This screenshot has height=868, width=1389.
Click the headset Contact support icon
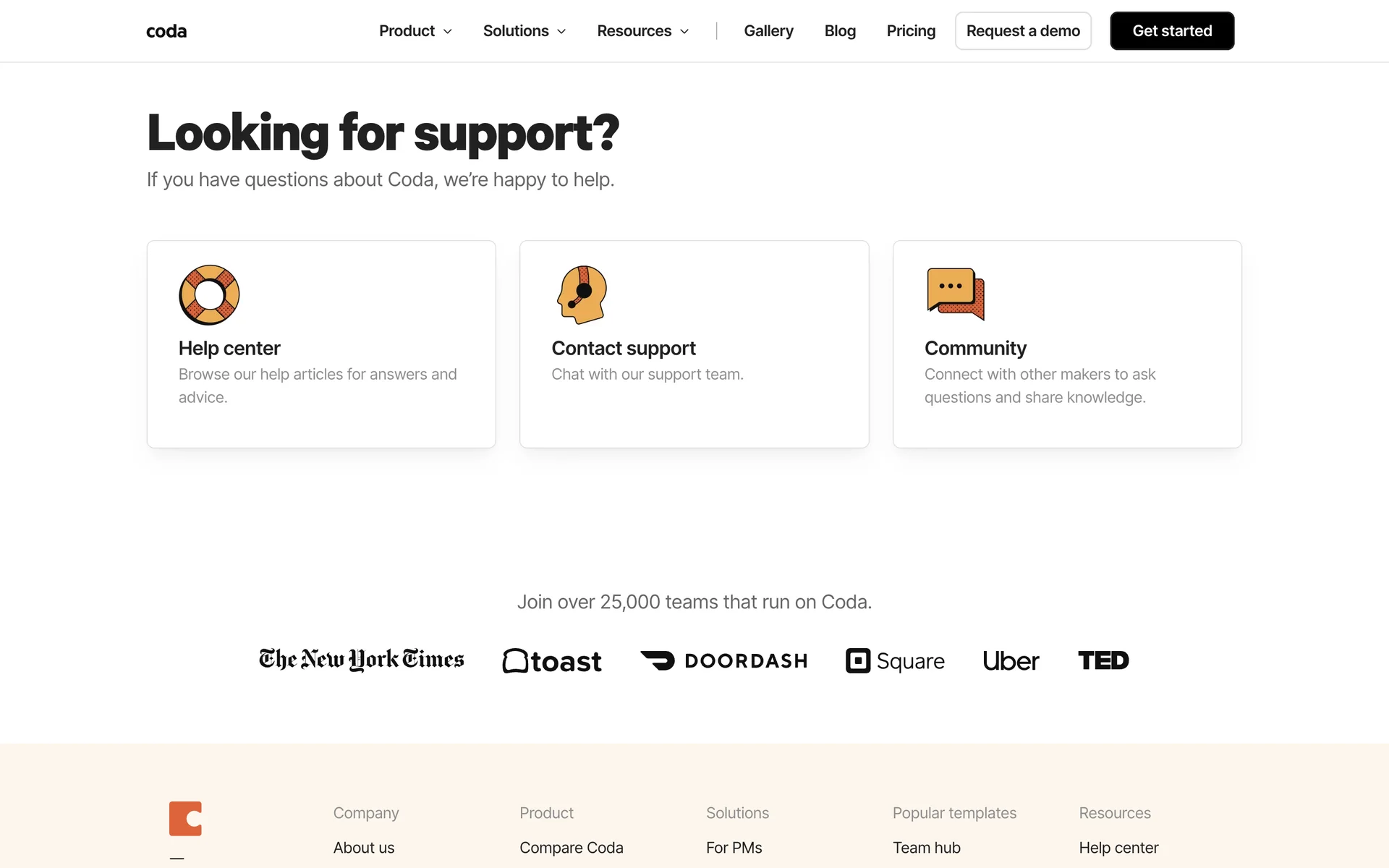[582, 295]
